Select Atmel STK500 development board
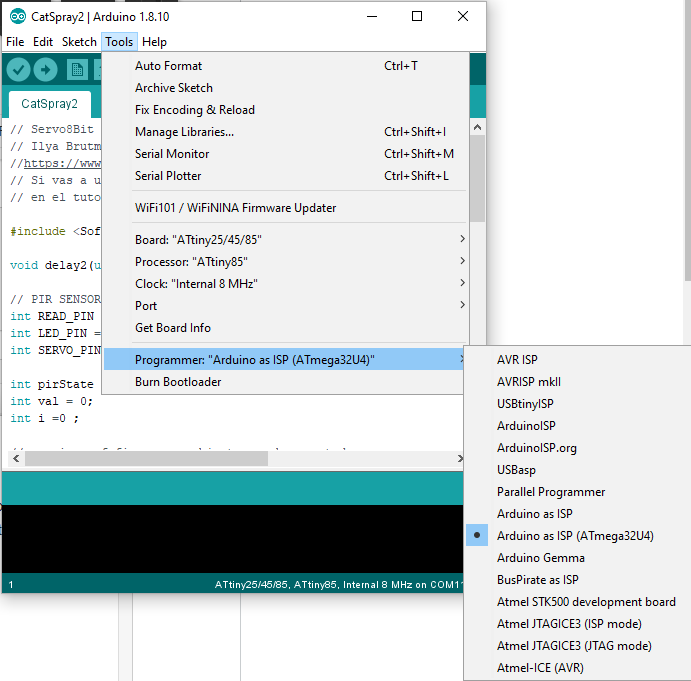 578,602
